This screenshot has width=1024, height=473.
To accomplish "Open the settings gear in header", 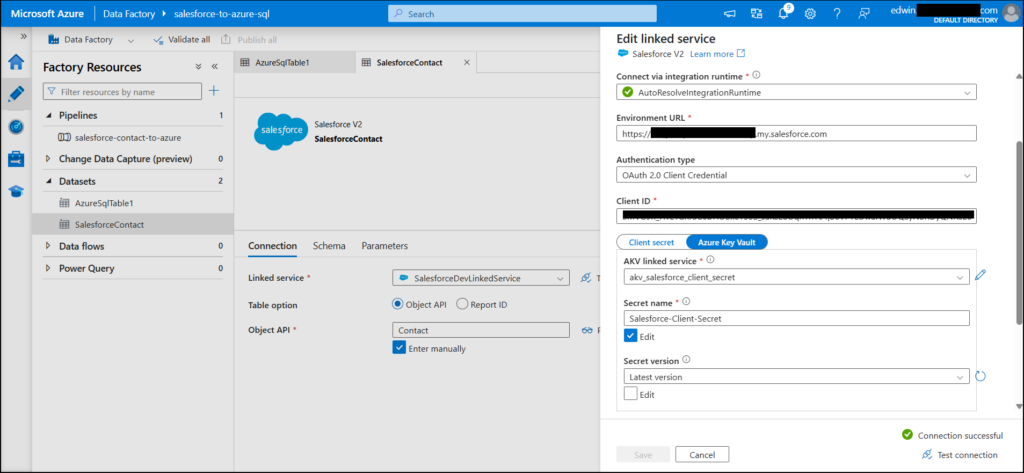I will click(x=810, y=13).
